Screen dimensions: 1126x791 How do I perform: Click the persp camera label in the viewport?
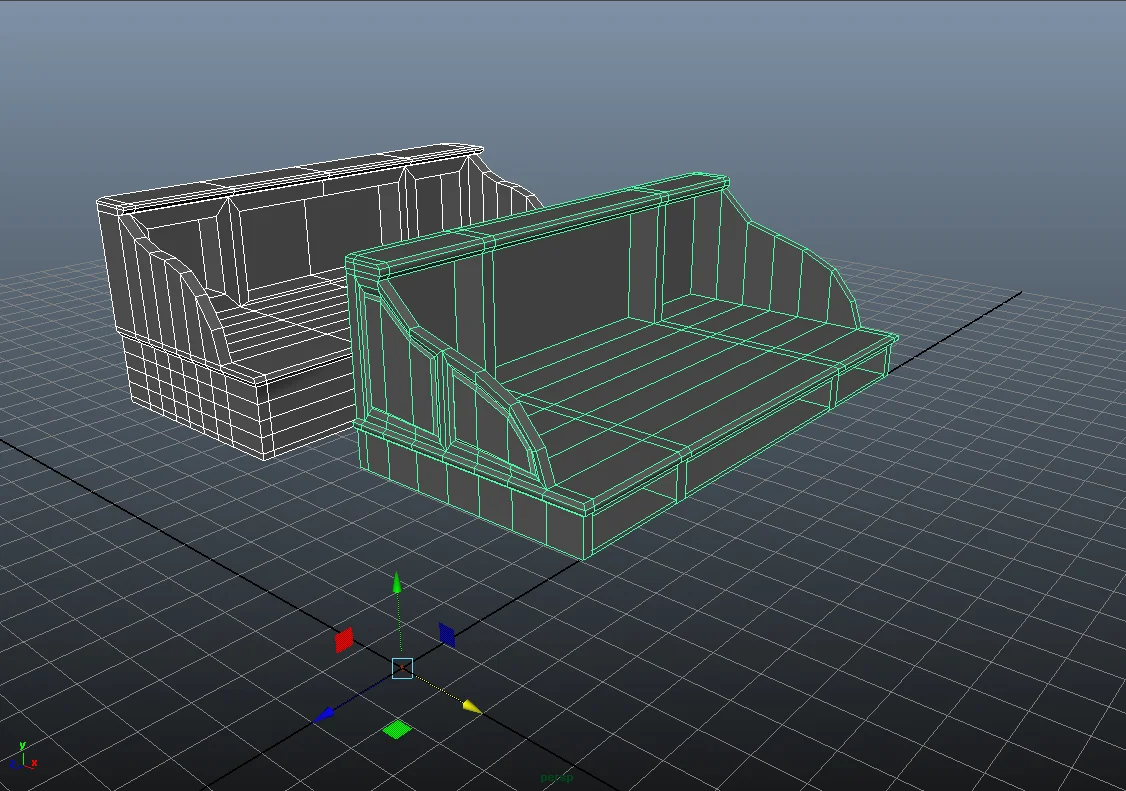coord(557,778)
